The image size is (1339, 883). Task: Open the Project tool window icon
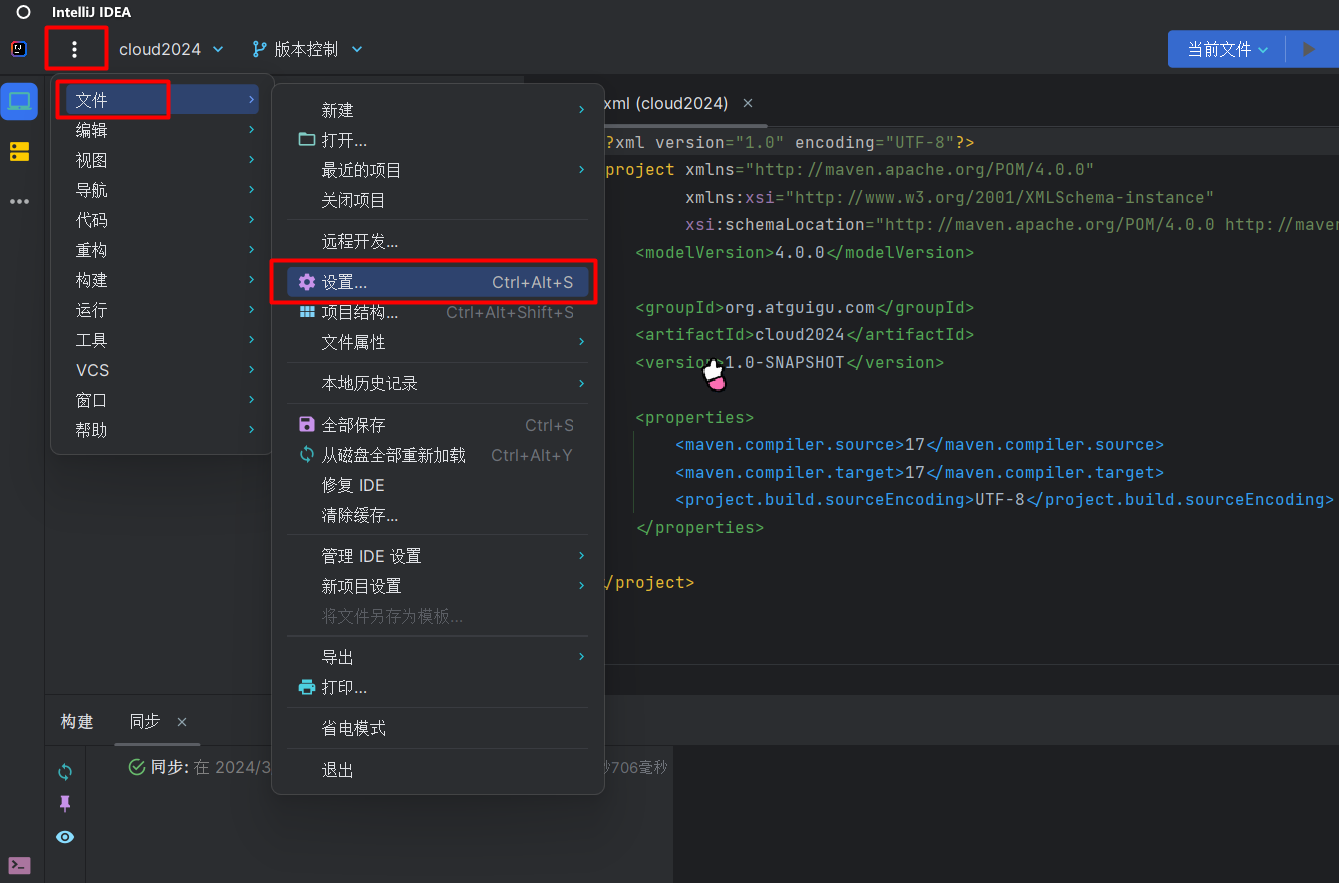click(19, 101)
